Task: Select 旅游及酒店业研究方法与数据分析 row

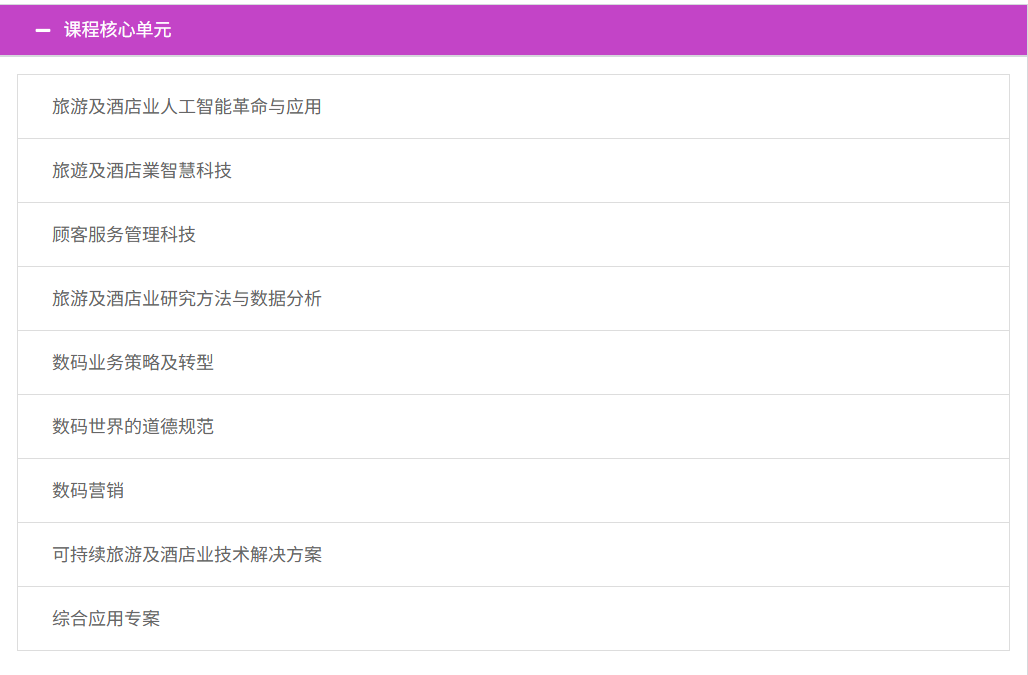Action: pos(513,299)
